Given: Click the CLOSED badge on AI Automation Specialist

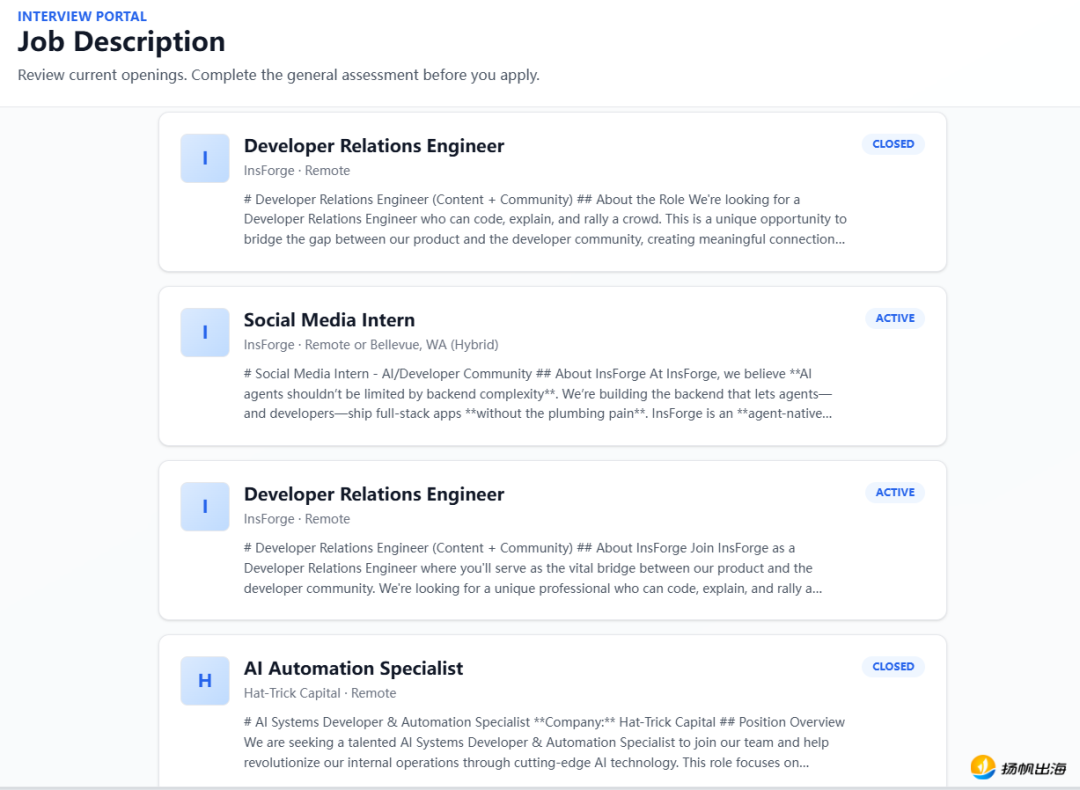Looking at the screenshot, I should click(x=893, y=666).
